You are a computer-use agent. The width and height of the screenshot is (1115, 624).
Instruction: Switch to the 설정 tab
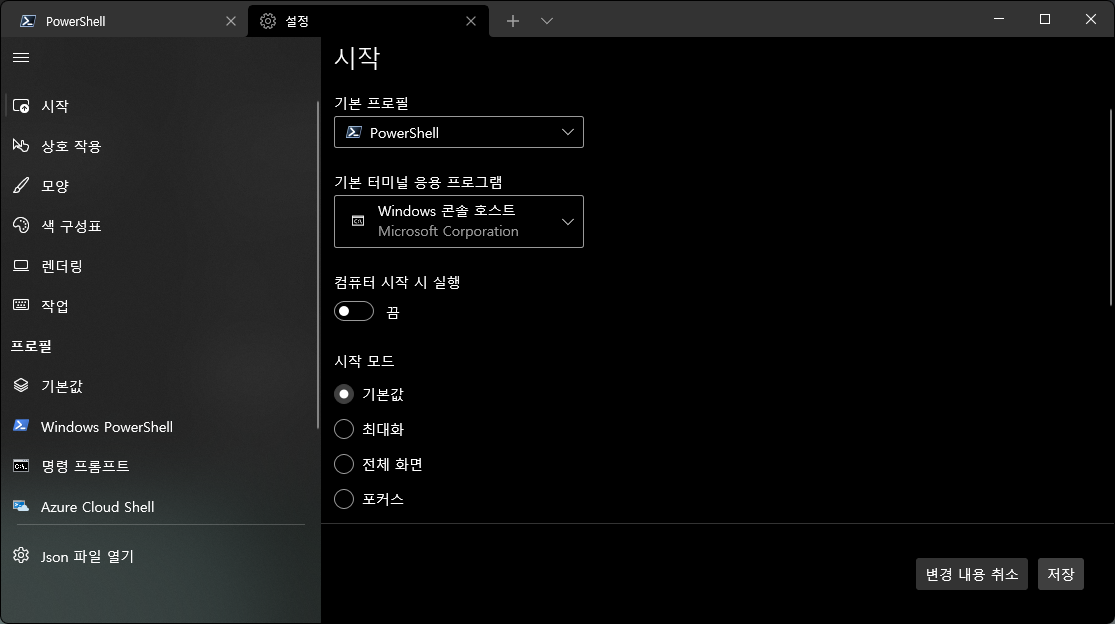368,21
